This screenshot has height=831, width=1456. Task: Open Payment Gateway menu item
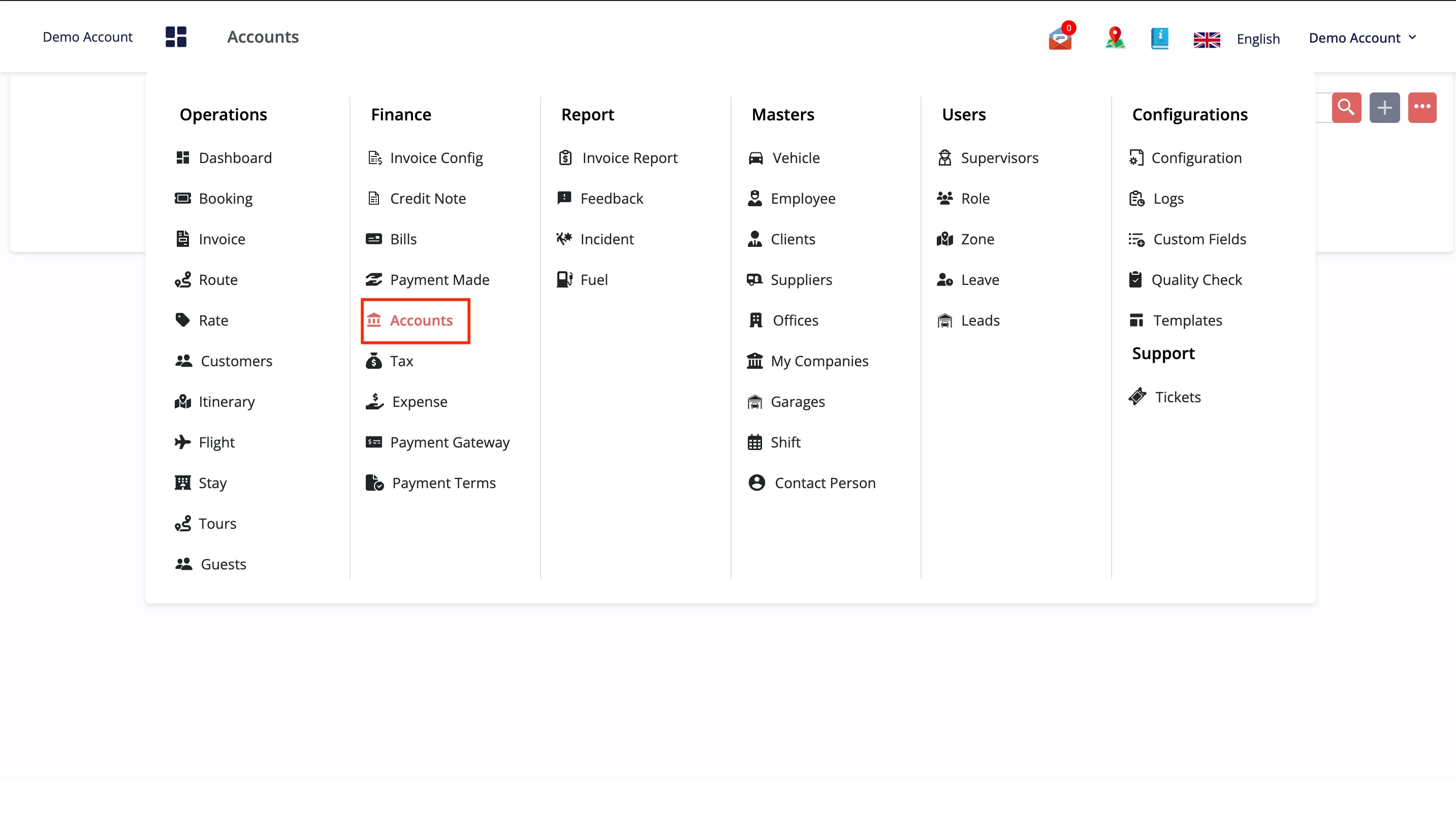click(438, 442)
